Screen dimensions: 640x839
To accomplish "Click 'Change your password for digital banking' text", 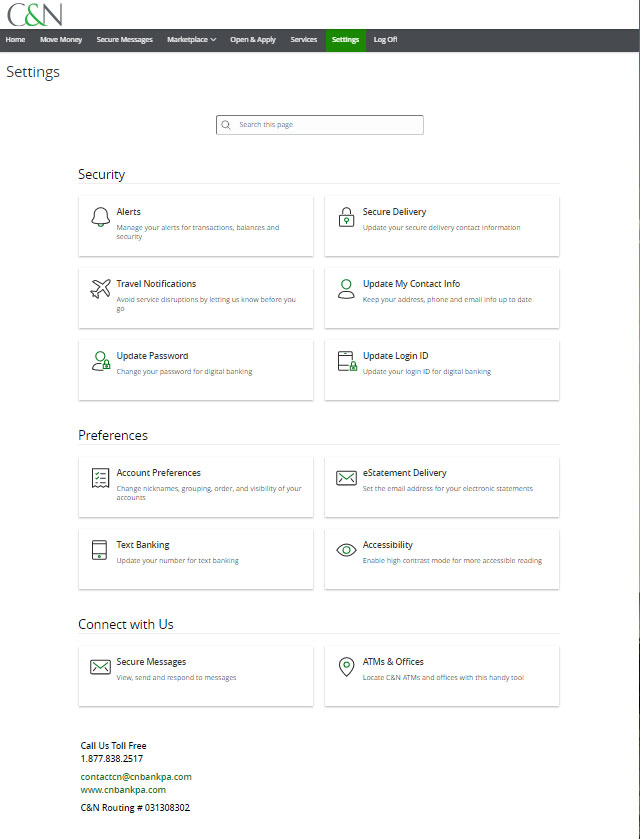I will point(184,371).
